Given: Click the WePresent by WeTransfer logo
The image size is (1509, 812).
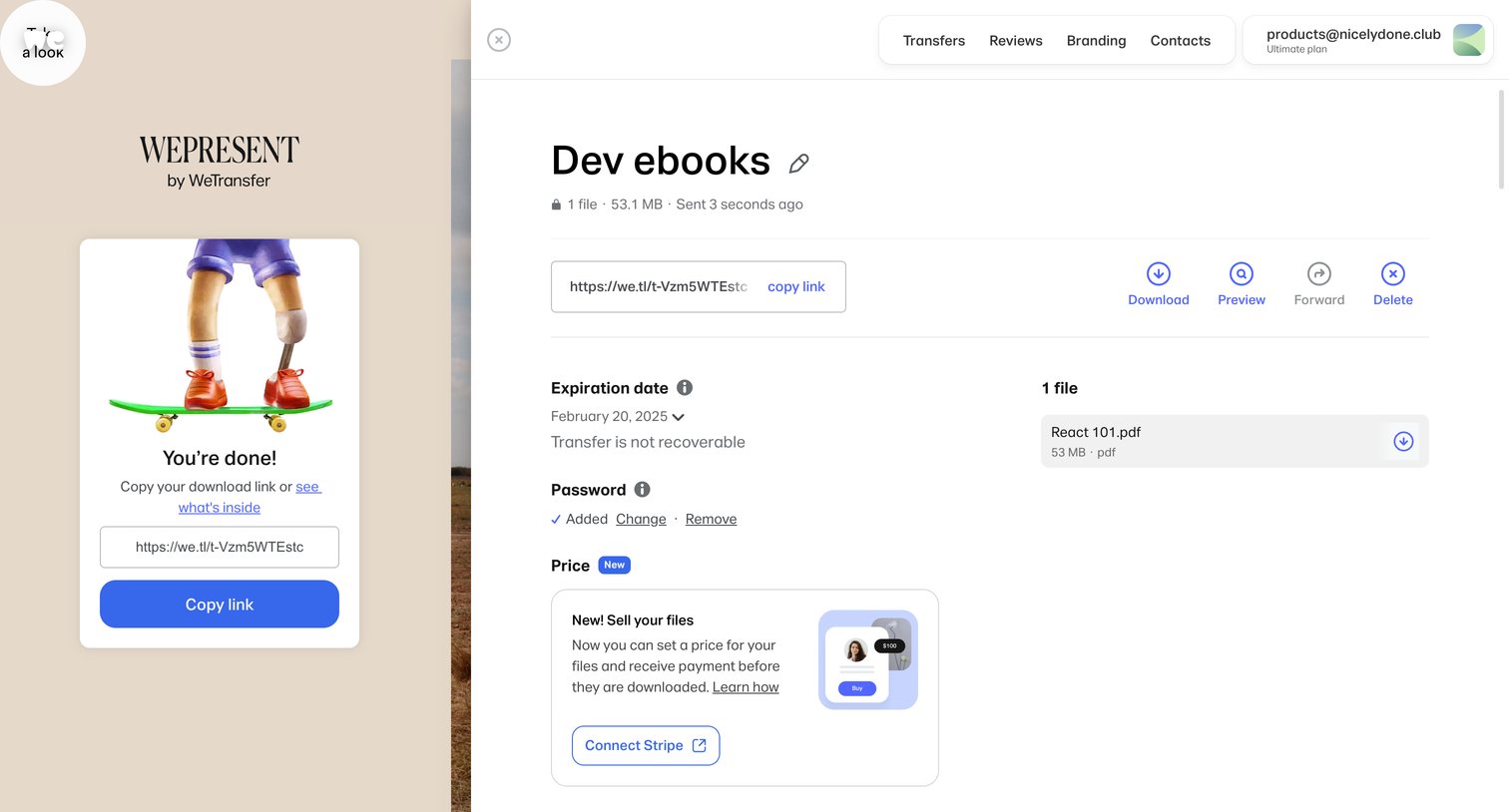Looking at the screenshot, I should click(220, 162).
